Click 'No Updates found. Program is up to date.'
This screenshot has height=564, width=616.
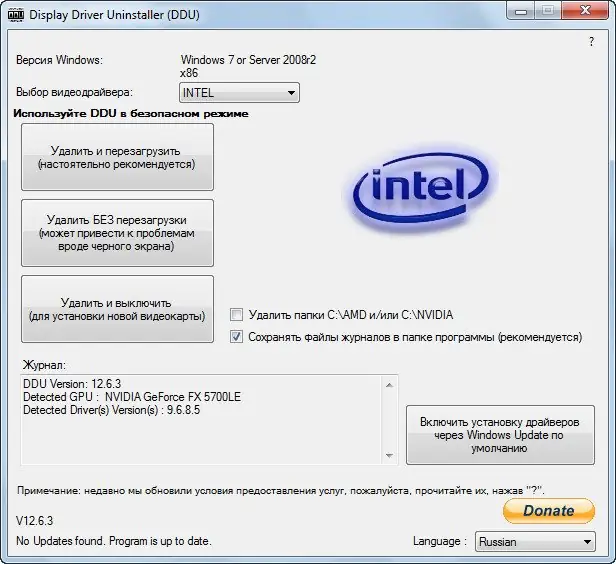[x=114, y=541]
